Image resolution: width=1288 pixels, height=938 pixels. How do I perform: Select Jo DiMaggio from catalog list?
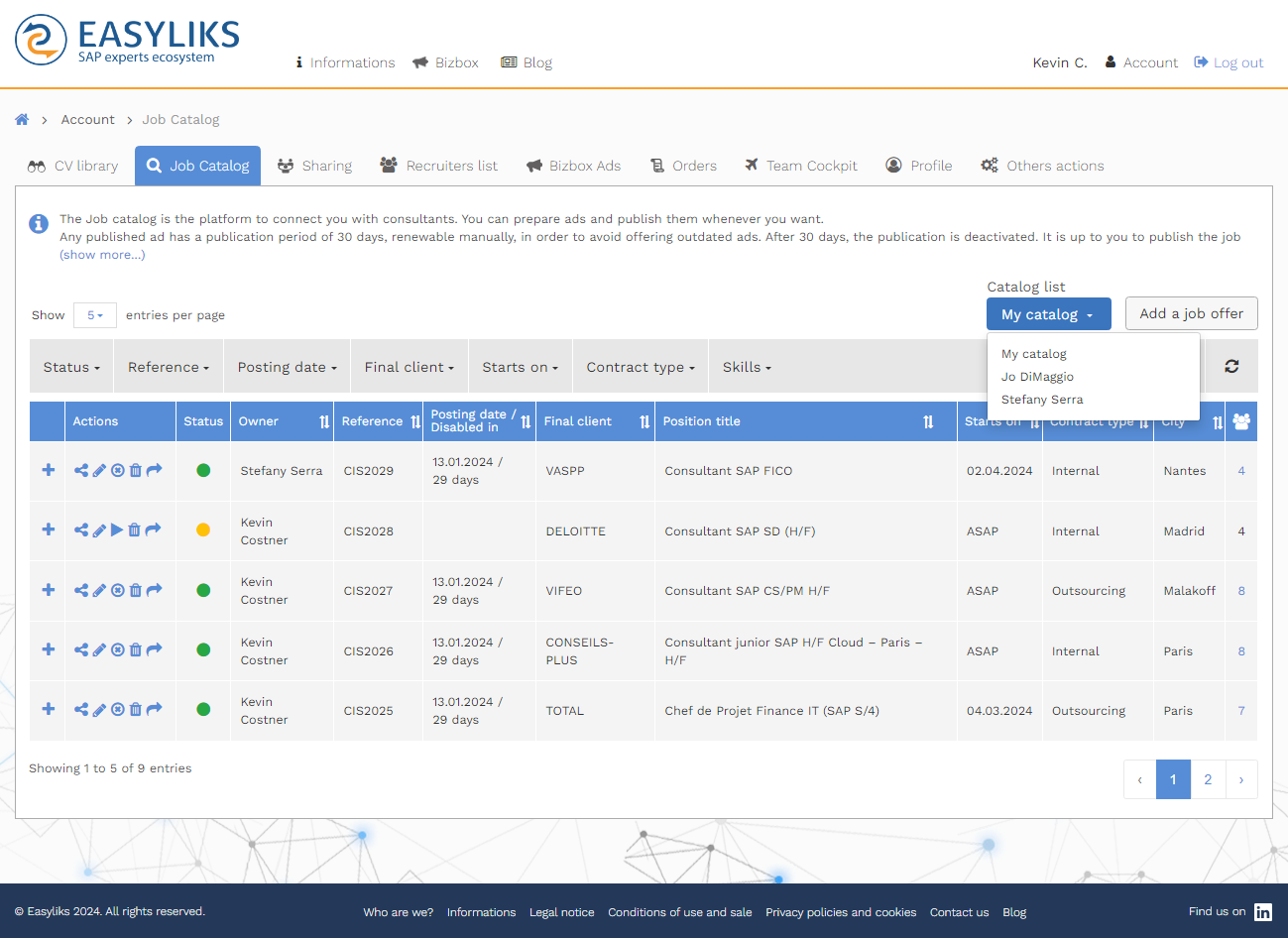(1037, 377)
